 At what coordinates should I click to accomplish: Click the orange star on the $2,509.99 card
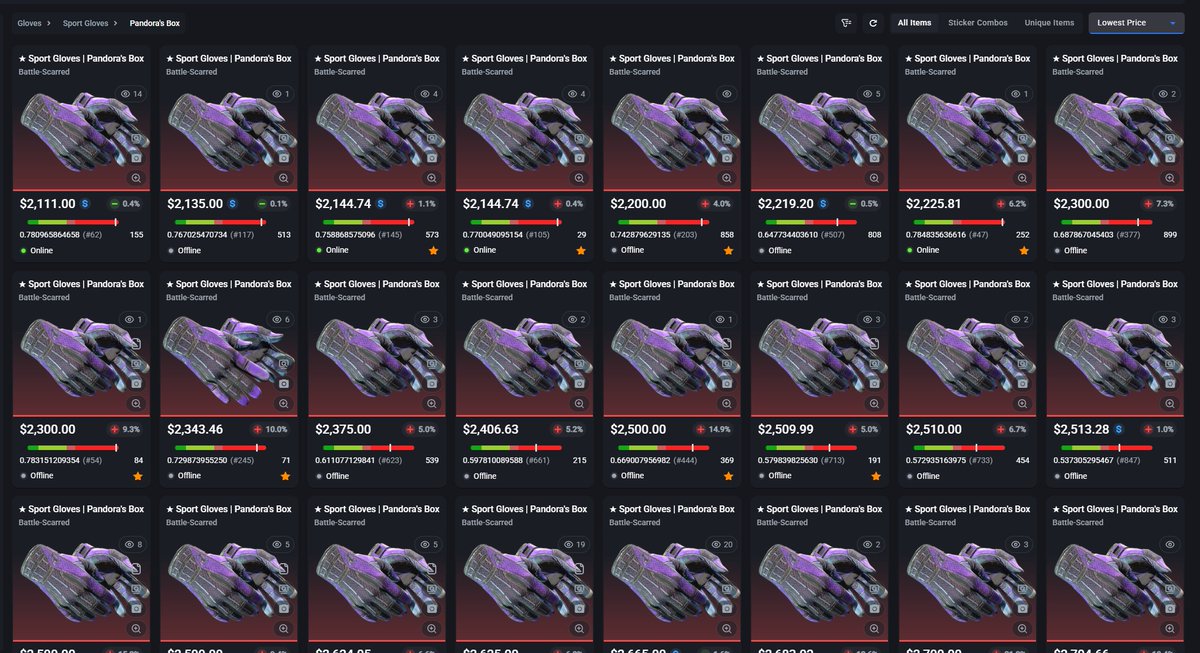876,476
